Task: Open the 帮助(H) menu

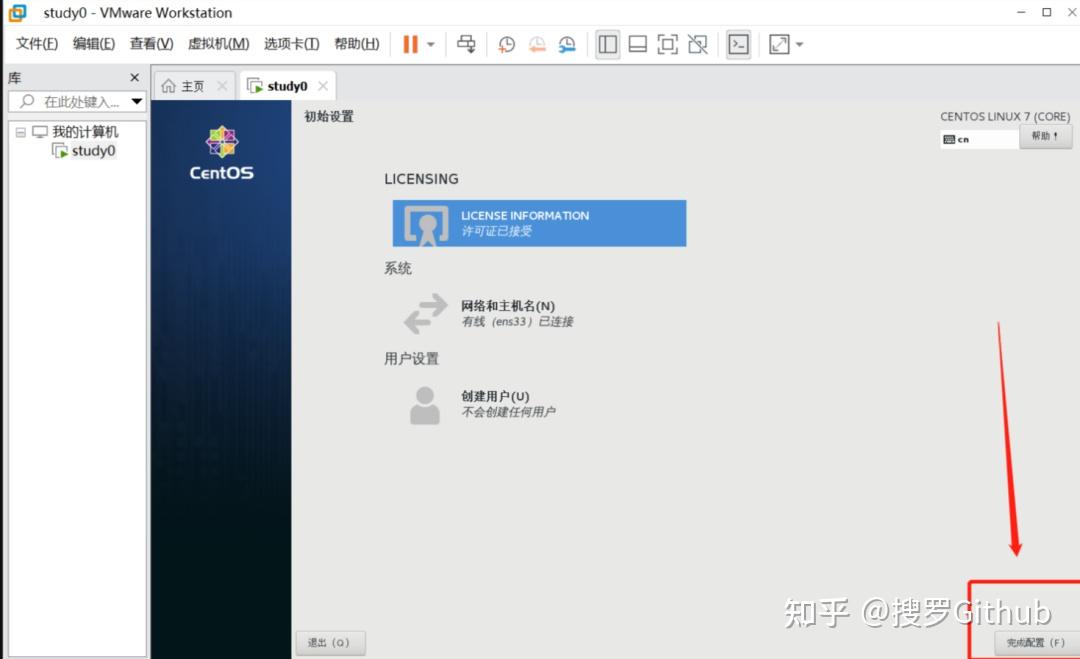Action: point(357,44)
